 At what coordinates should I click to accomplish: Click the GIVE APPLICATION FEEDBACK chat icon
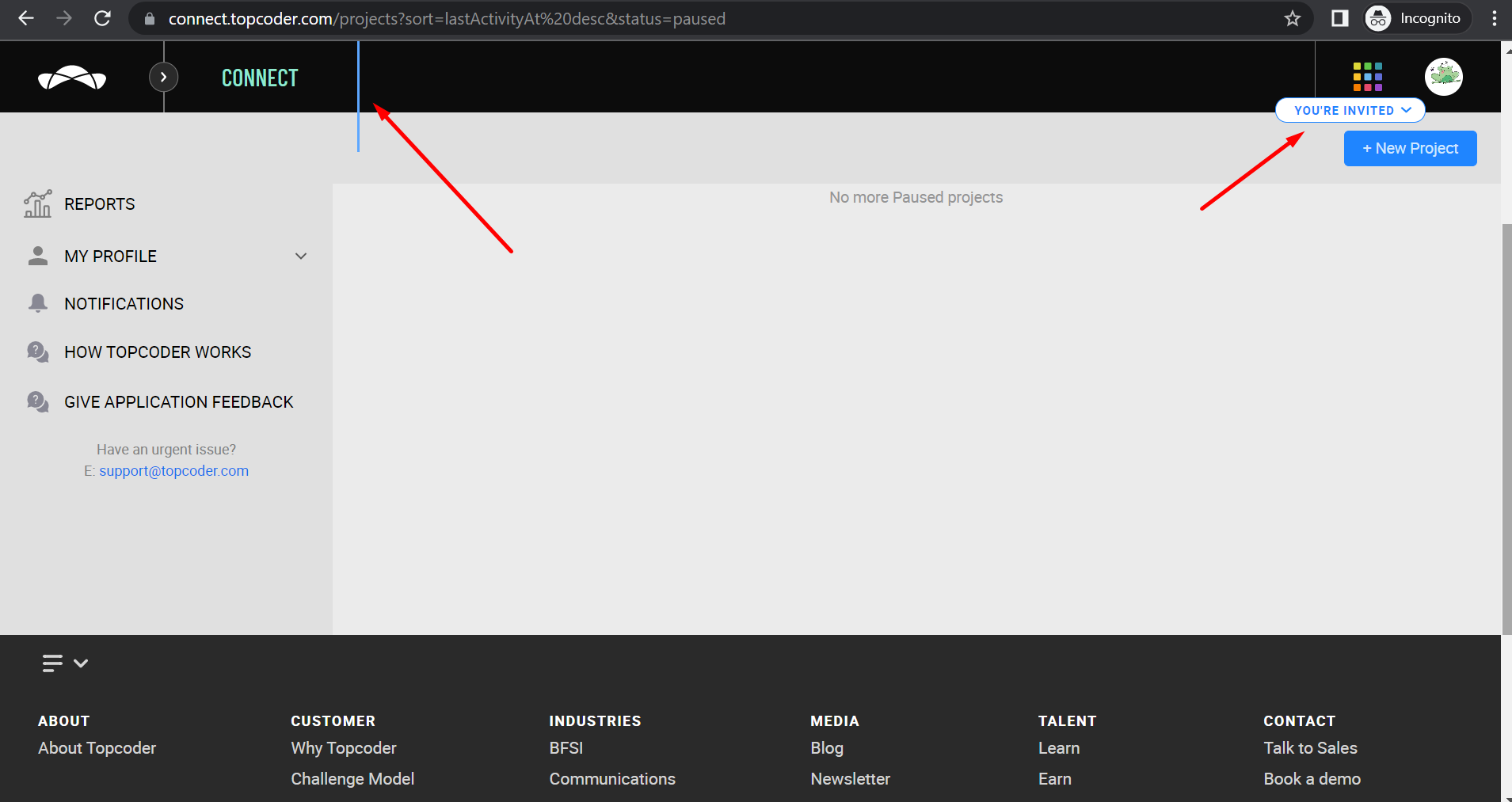pyautogui.click(x=38, y=401)
